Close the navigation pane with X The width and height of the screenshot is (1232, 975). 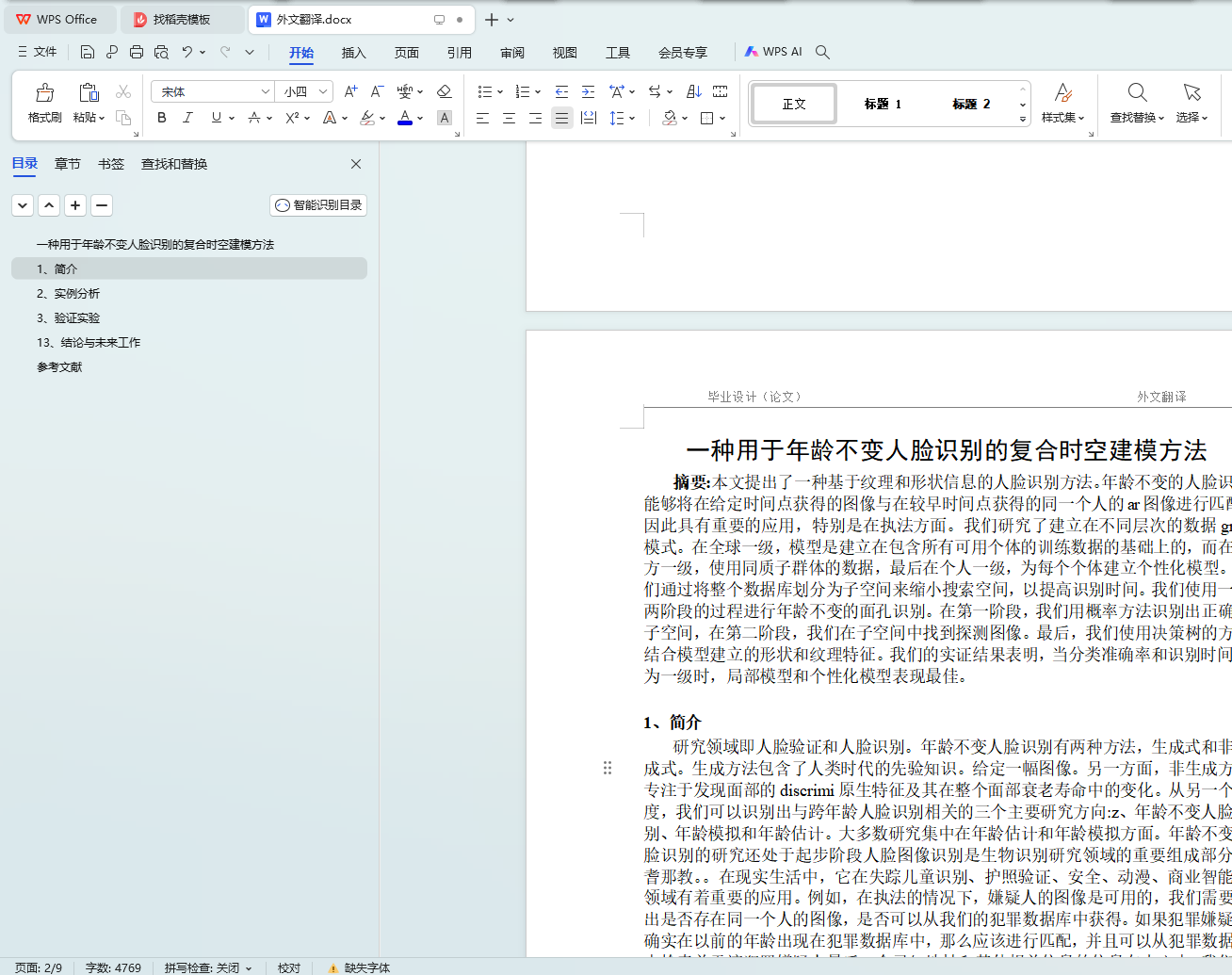(356, 164)
